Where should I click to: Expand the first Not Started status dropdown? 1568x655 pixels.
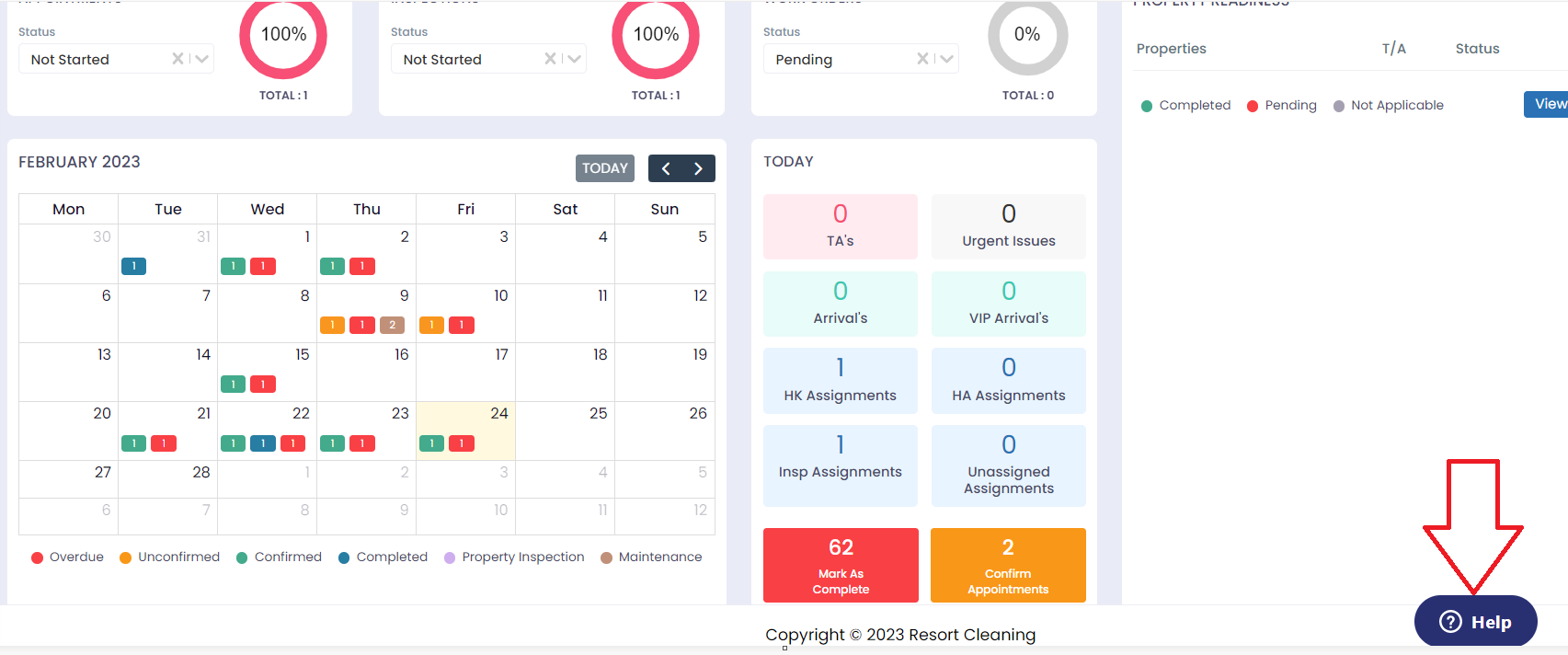click(202, 59)
